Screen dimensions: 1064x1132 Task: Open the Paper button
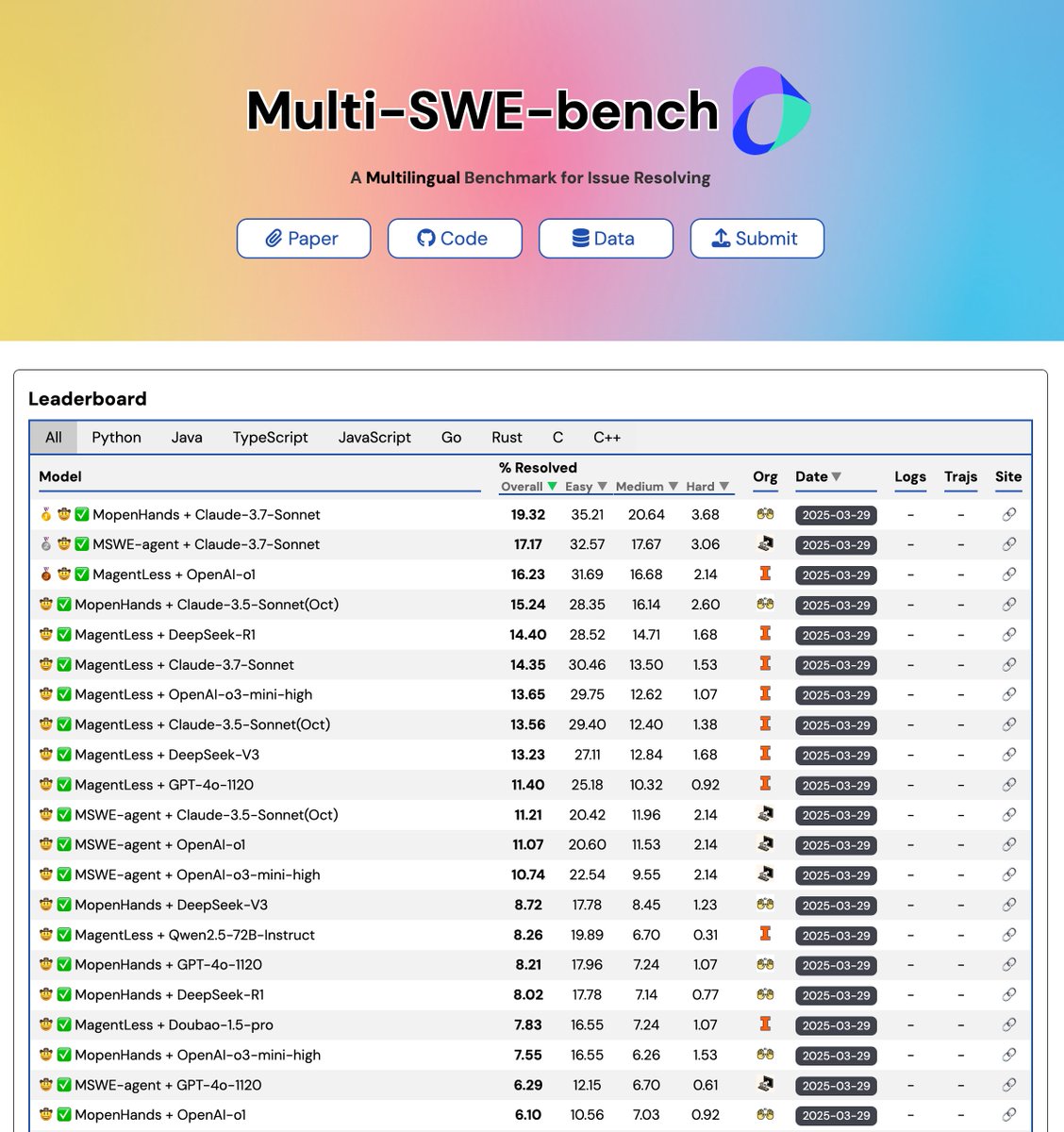[304, 239]
